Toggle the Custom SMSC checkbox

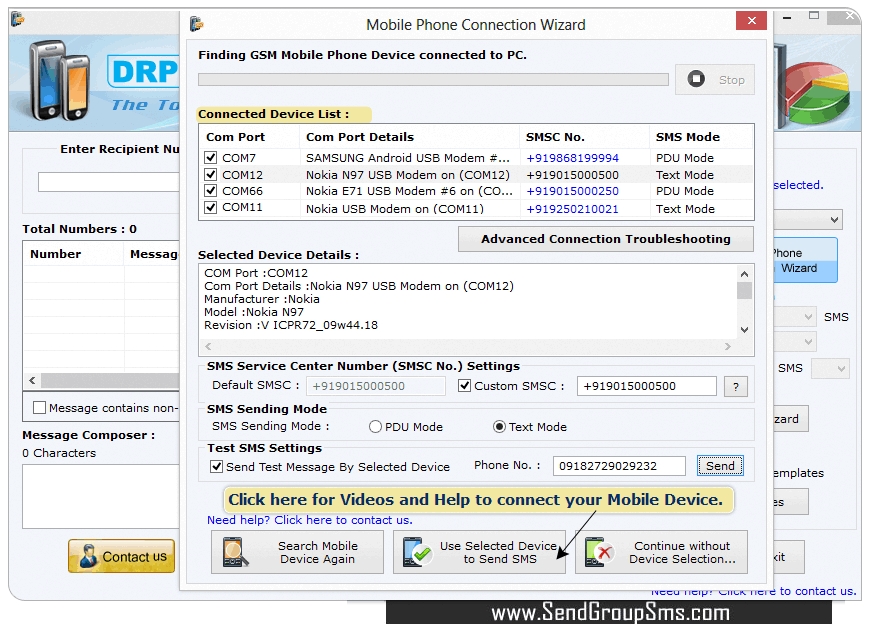pos(464,385)
